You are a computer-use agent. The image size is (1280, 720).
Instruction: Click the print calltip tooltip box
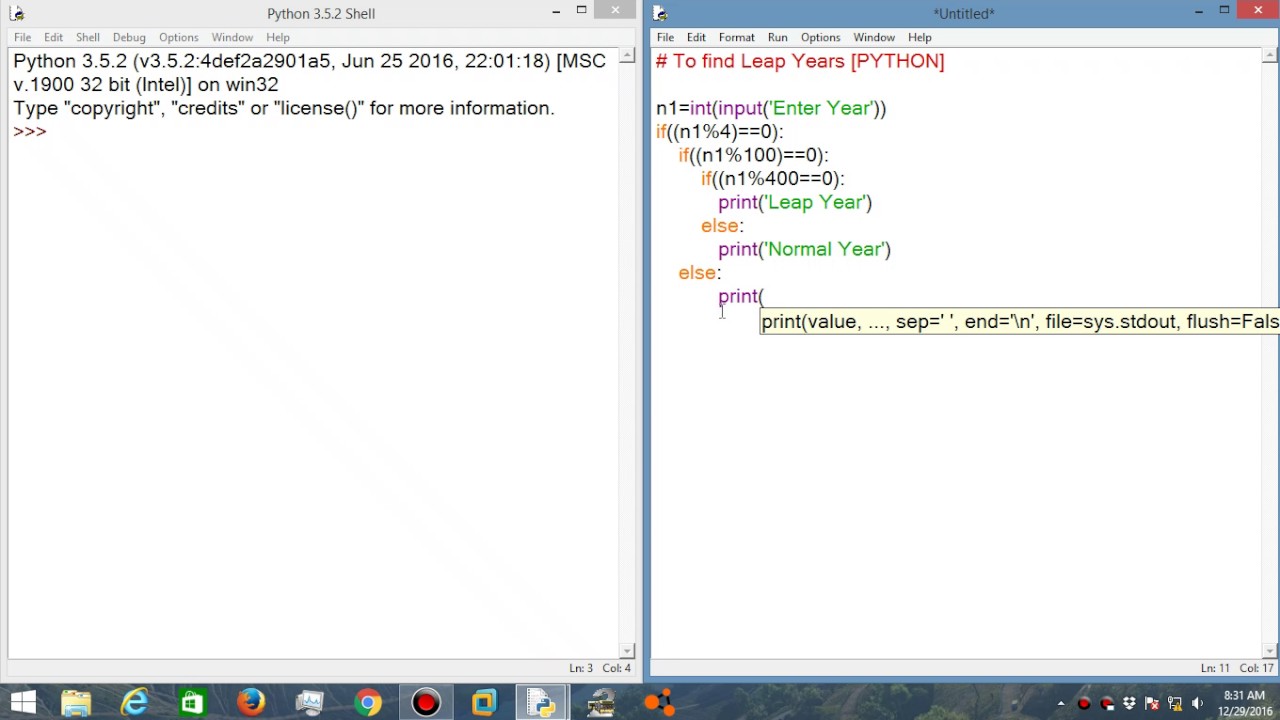pyautogui.click(x=1019, y=321)
